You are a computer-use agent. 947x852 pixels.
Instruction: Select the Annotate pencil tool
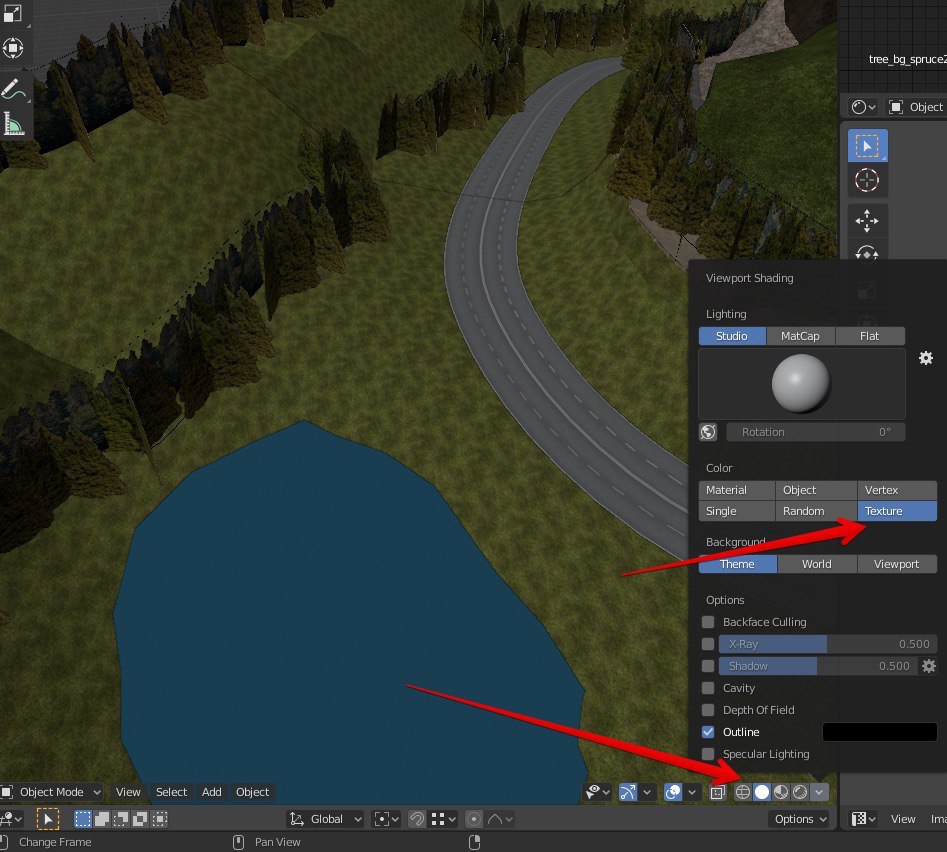coord(13,88)
